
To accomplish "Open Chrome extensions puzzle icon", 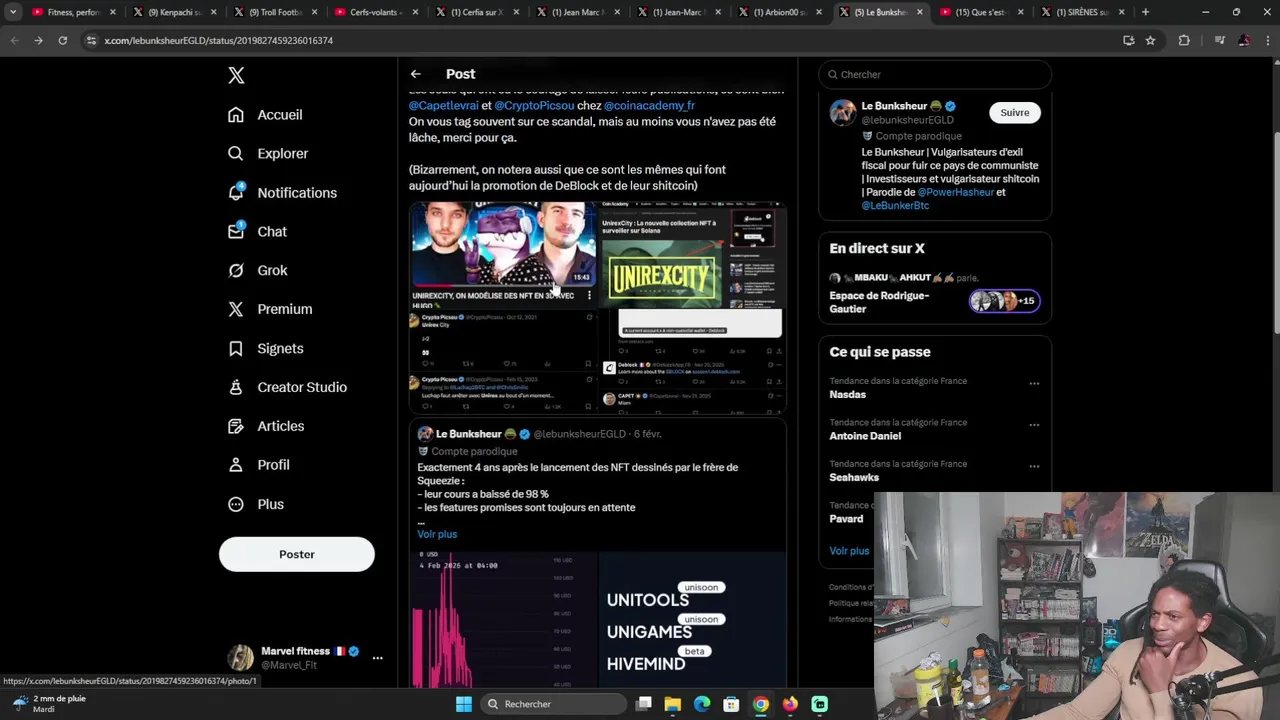I will [x=1184, y=40].
